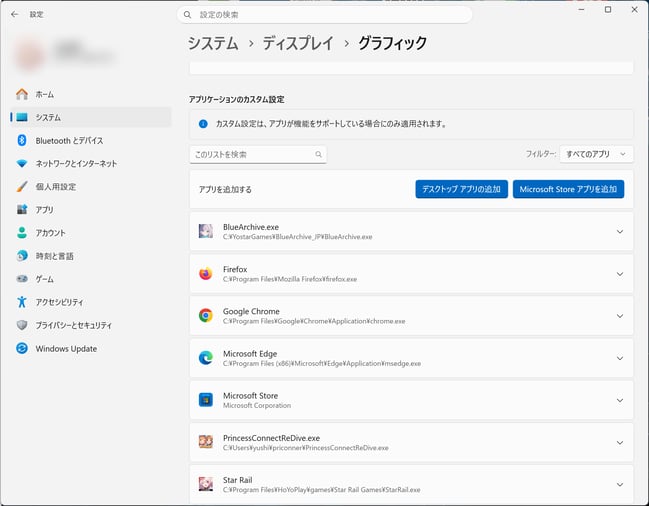Select Bluetooth とデバイス in the sidebar
The image size is (649, 506).
[x=91, y=141]
